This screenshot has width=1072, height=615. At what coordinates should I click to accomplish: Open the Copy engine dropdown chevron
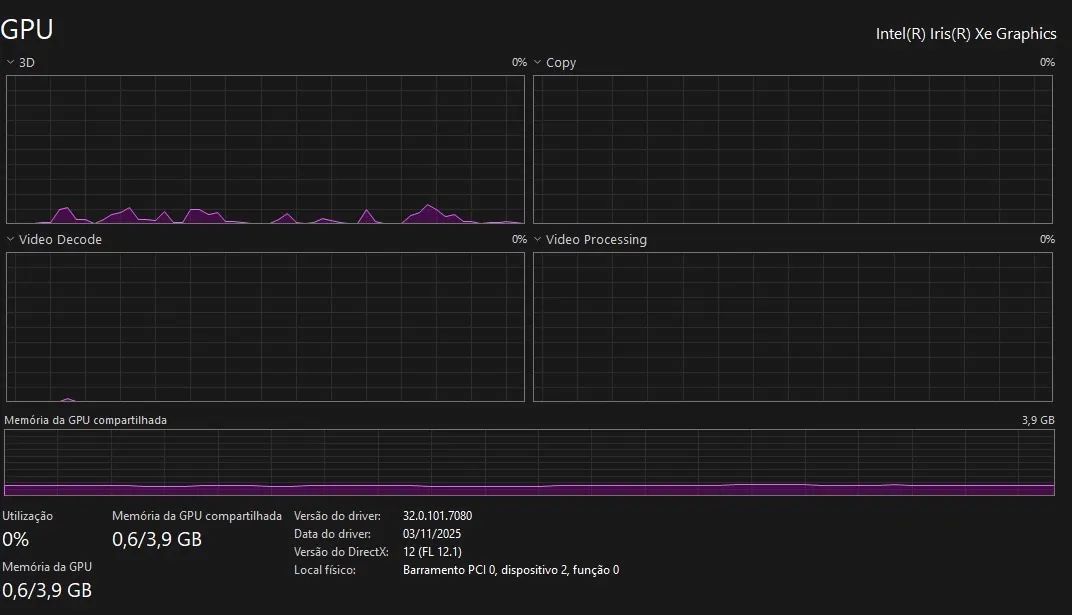(x=537, y=62)
